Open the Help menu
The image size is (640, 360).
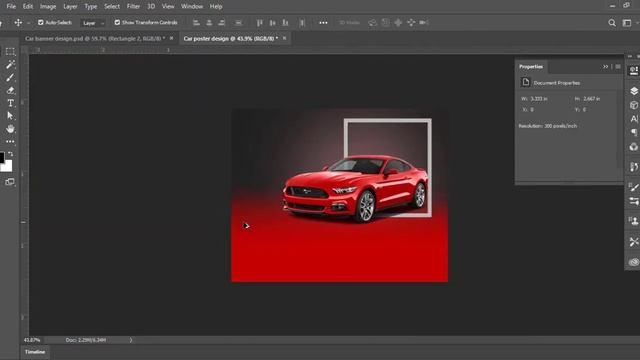(216, 7)
